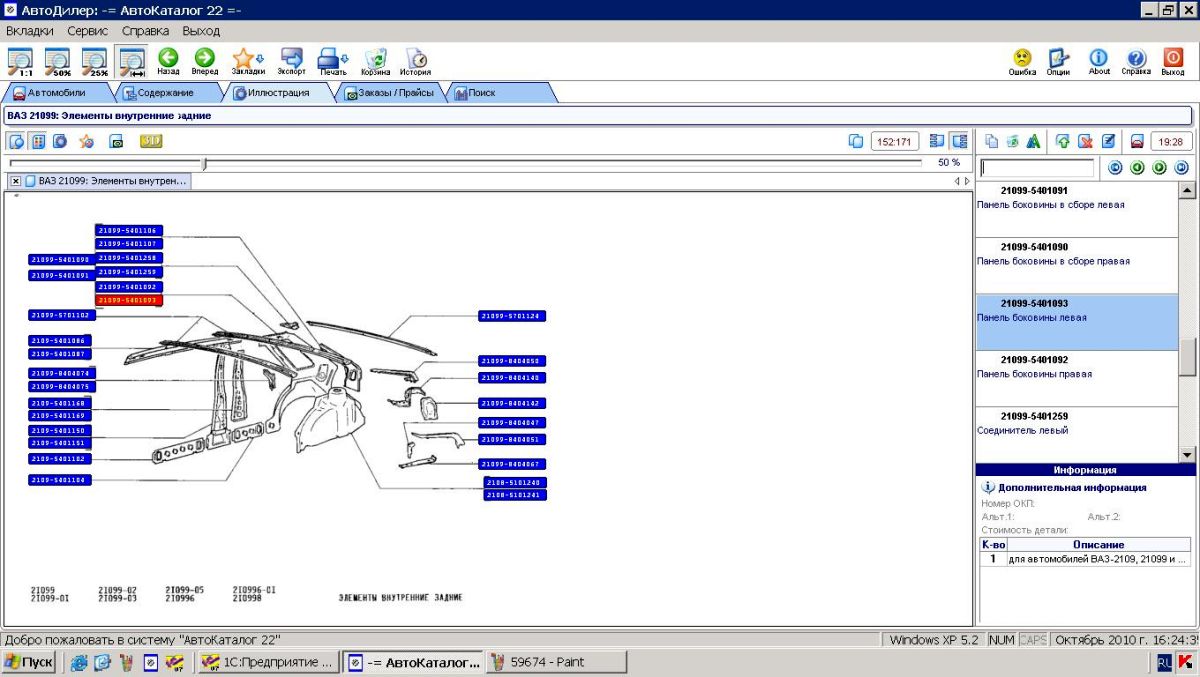Image resolution: width=1200 pixels, height=677 pixels.
Task: Open the Вкладки menu
Action: click(x=30, y=31)
